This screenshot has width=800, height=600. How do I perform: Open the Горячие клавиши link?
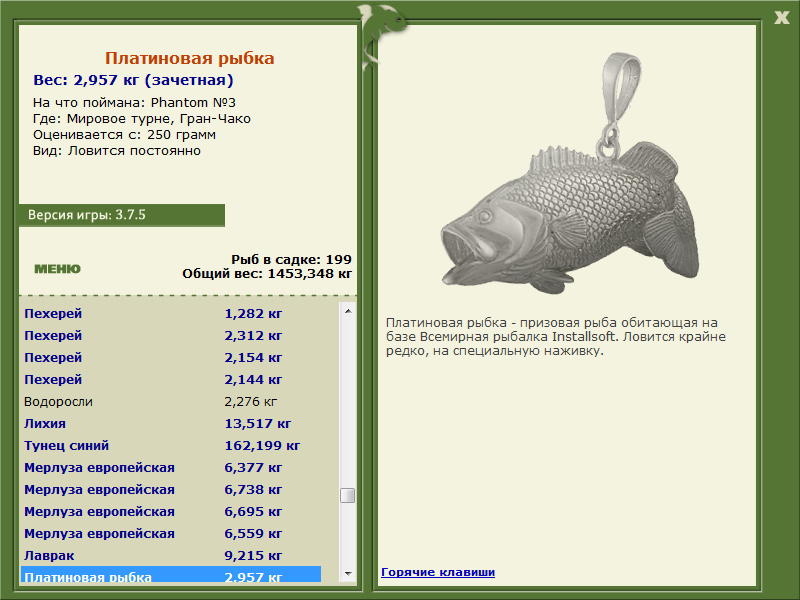click(x=438, y=572)
